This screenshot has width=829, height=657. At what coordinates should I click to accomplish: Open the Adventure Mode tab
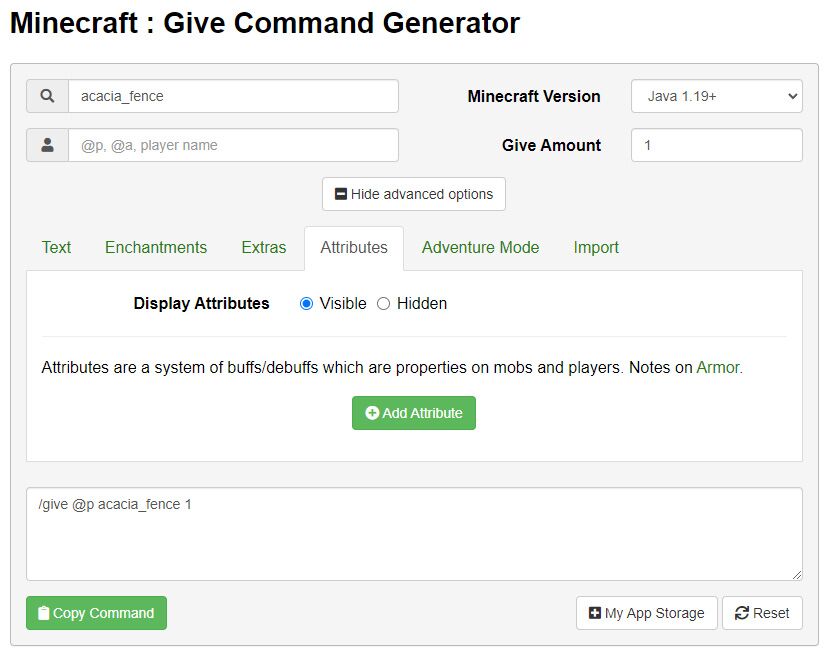(480, 248)
